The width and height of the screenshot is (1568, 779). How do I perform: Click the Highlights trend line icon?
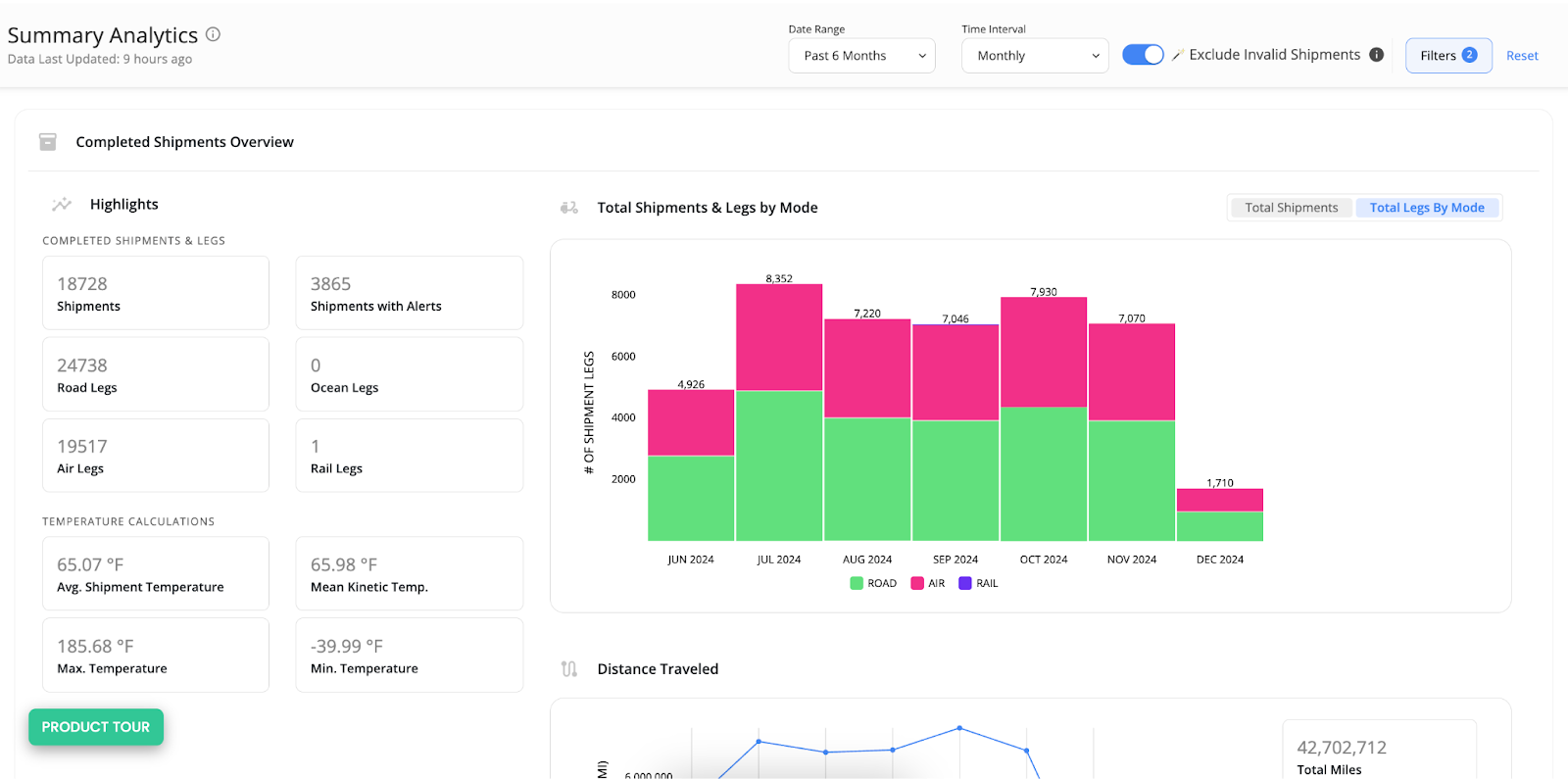(x=62, y=204)
